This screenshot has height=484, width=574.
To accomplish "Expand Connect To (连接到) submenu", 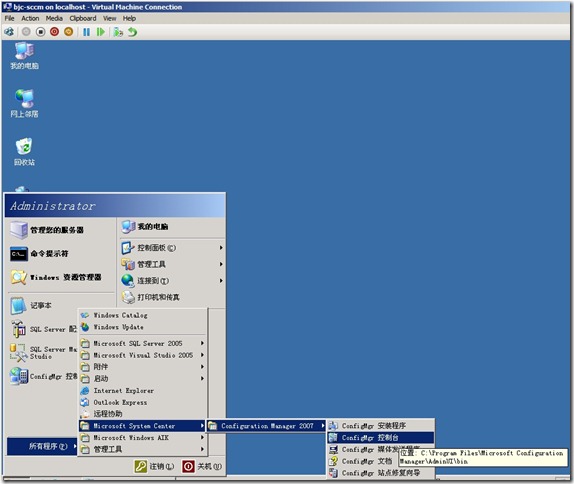I will tap(172, 281).
